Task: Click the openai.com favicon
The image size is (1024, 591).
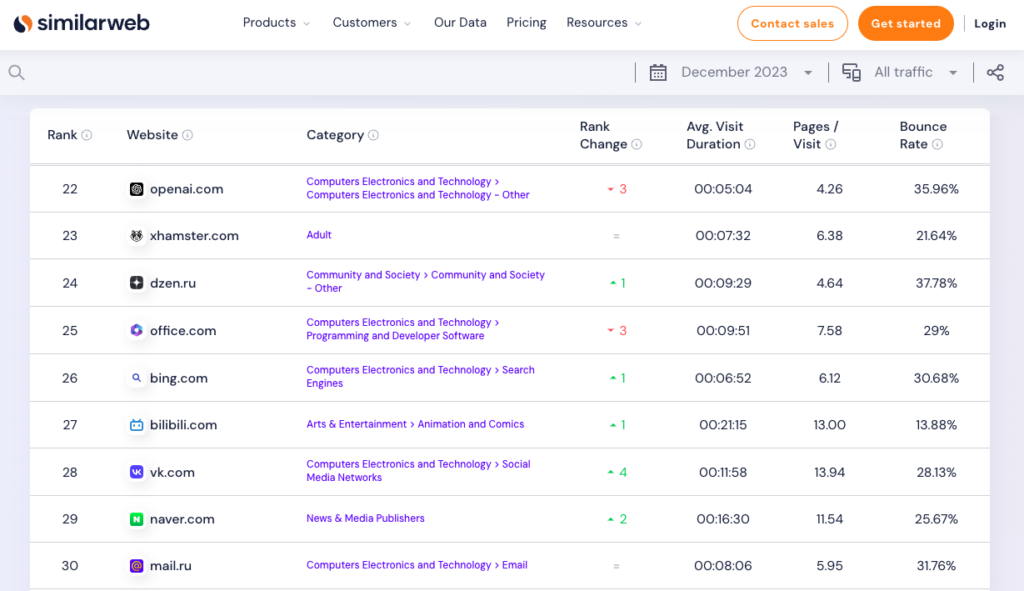Action: tap(136, 189)
